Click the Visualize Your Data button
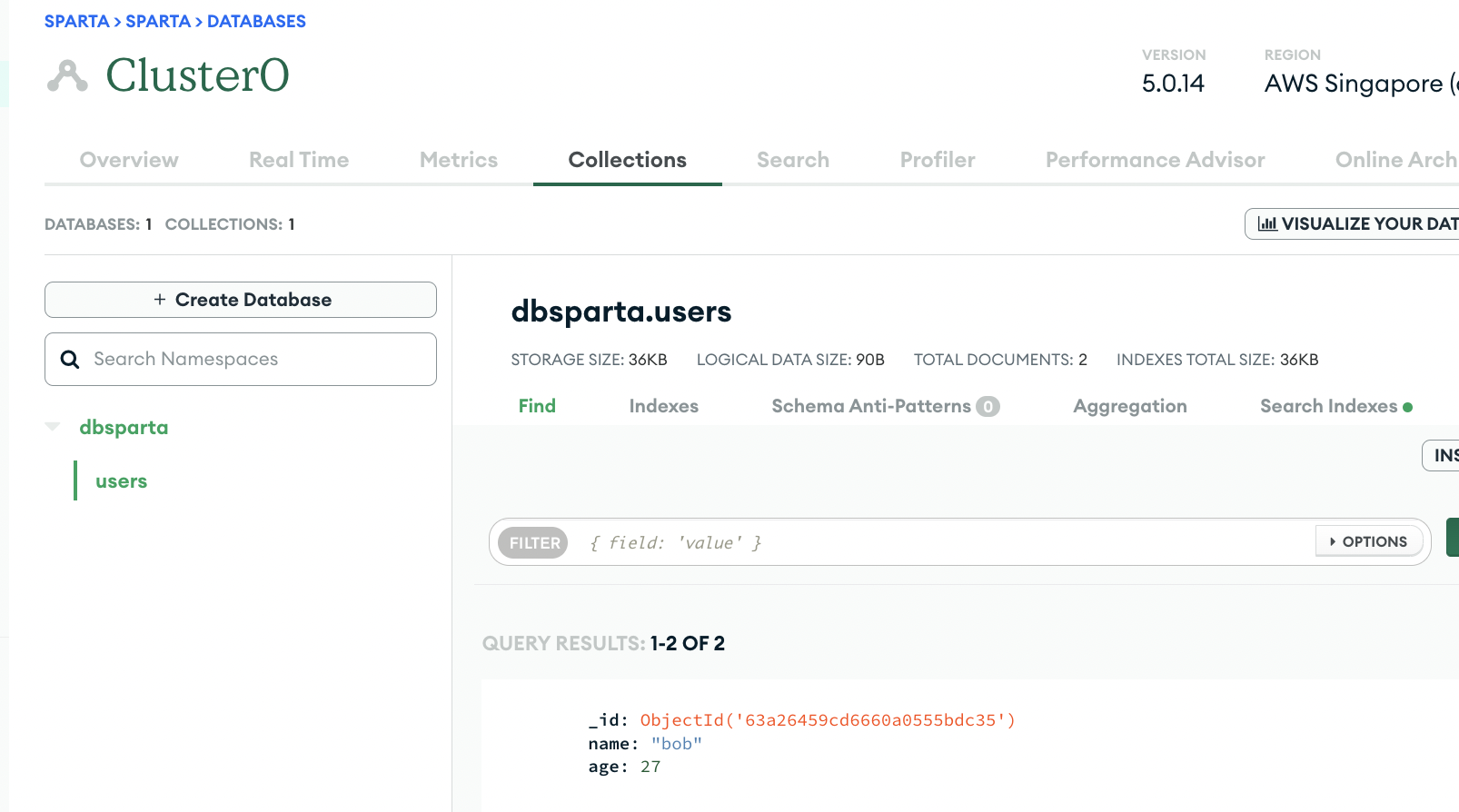1459x812 pixels. click(1352, 223)
